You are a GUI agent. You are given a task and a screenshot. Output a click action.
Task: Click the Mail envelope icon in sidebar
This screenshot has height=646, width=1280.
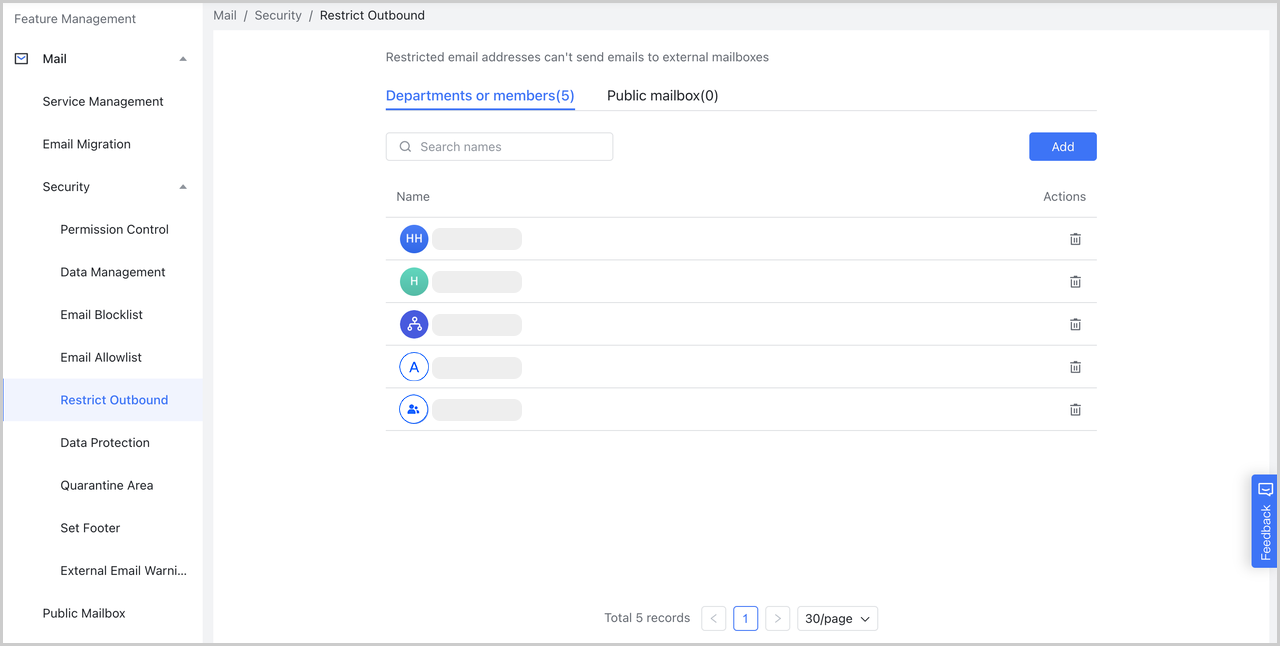click(20, 58)
